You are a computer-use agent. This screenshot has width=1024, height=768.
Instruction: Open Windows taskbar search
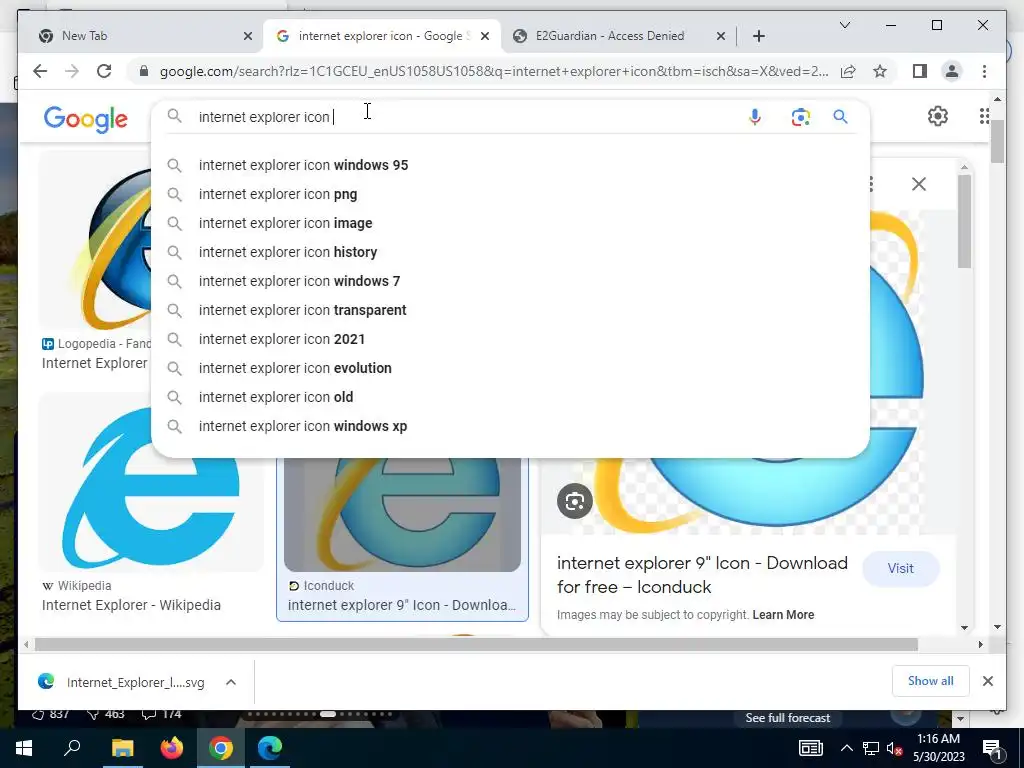click(72, 748)
